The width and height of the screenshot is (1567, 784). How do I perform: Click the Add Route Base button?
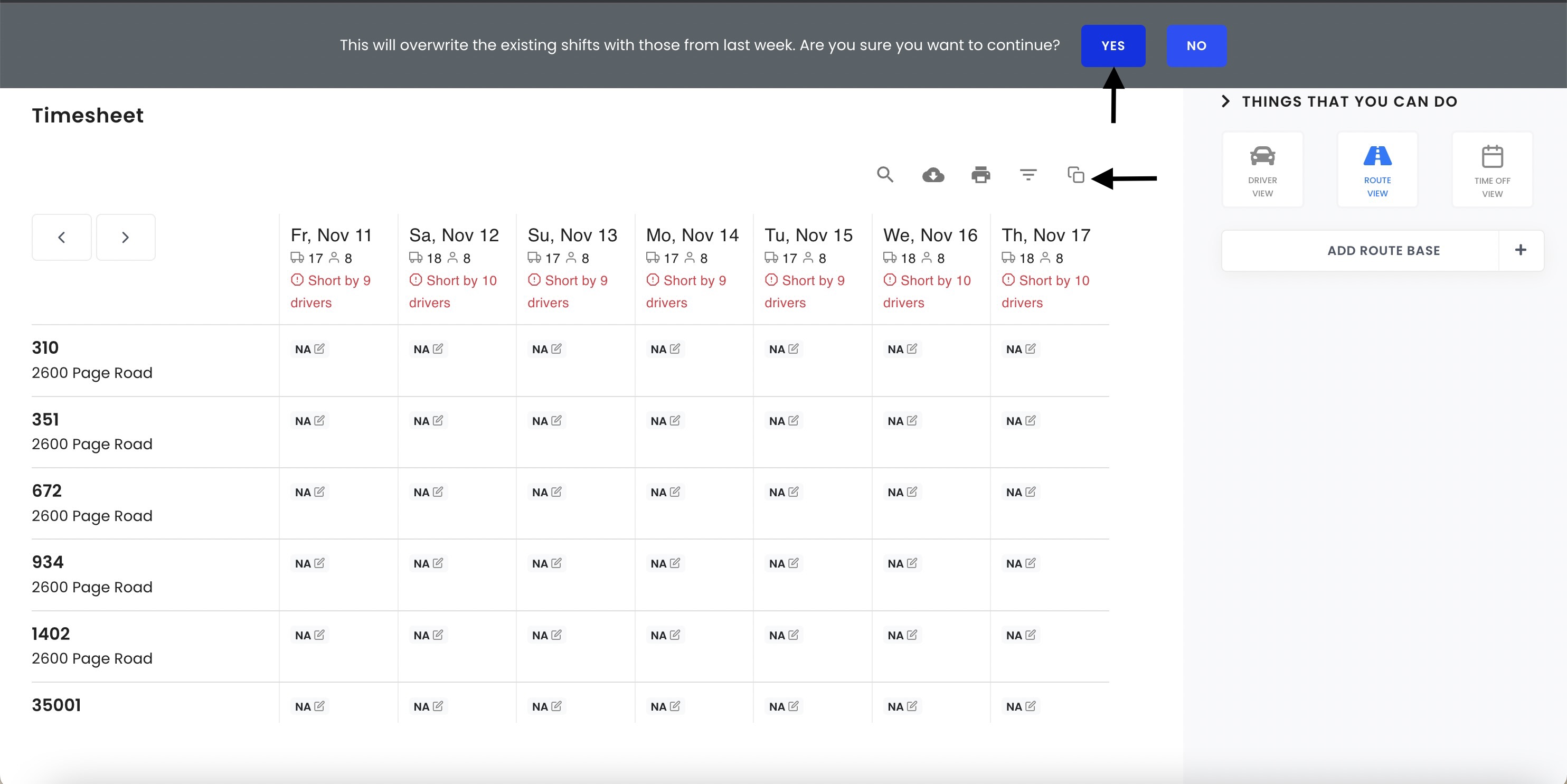(1383, 251)
